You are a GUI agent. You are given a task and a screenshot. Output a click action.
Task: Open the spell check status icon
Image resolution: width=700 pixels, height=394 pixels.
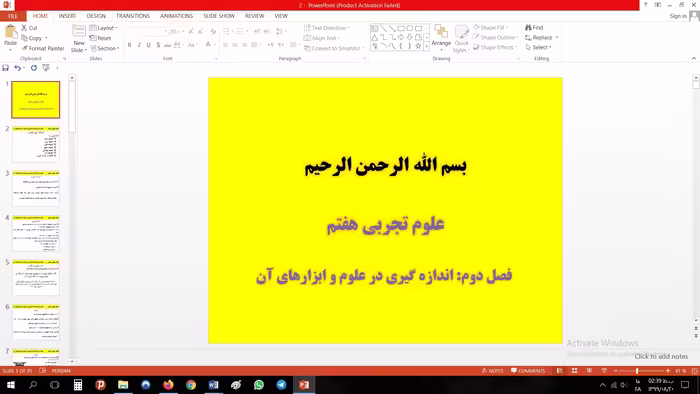(x=42, y=371)
